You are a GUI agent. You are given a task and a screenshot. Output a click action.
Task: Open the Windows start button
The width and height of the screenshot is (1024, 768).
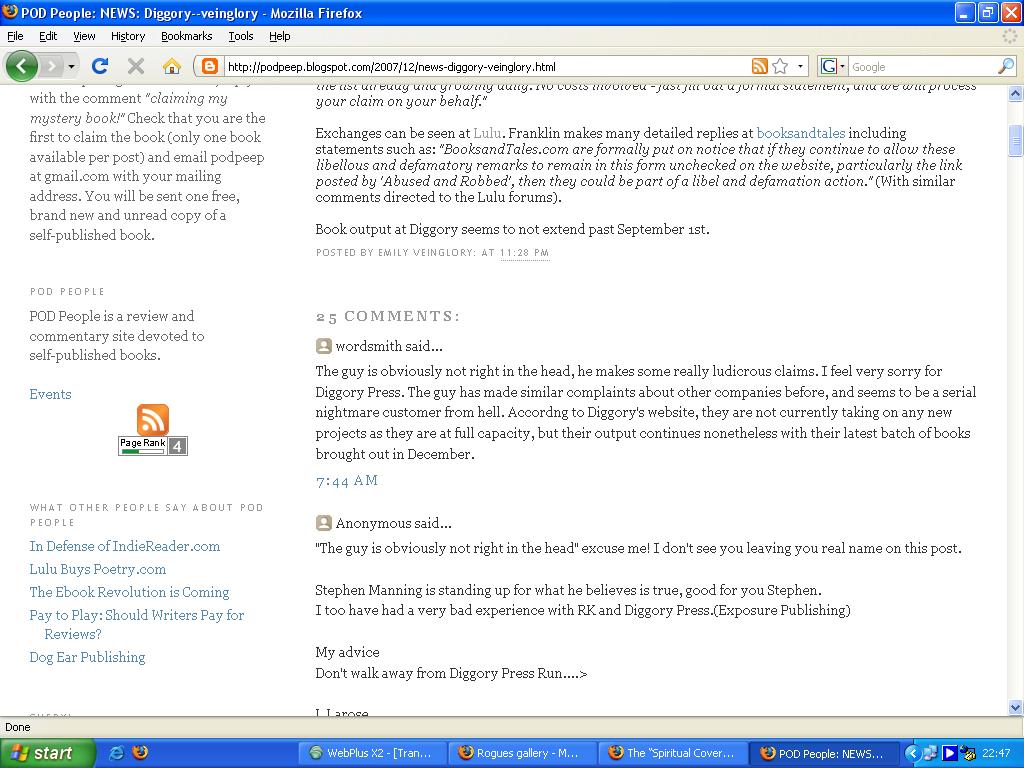tap(47, 753)
